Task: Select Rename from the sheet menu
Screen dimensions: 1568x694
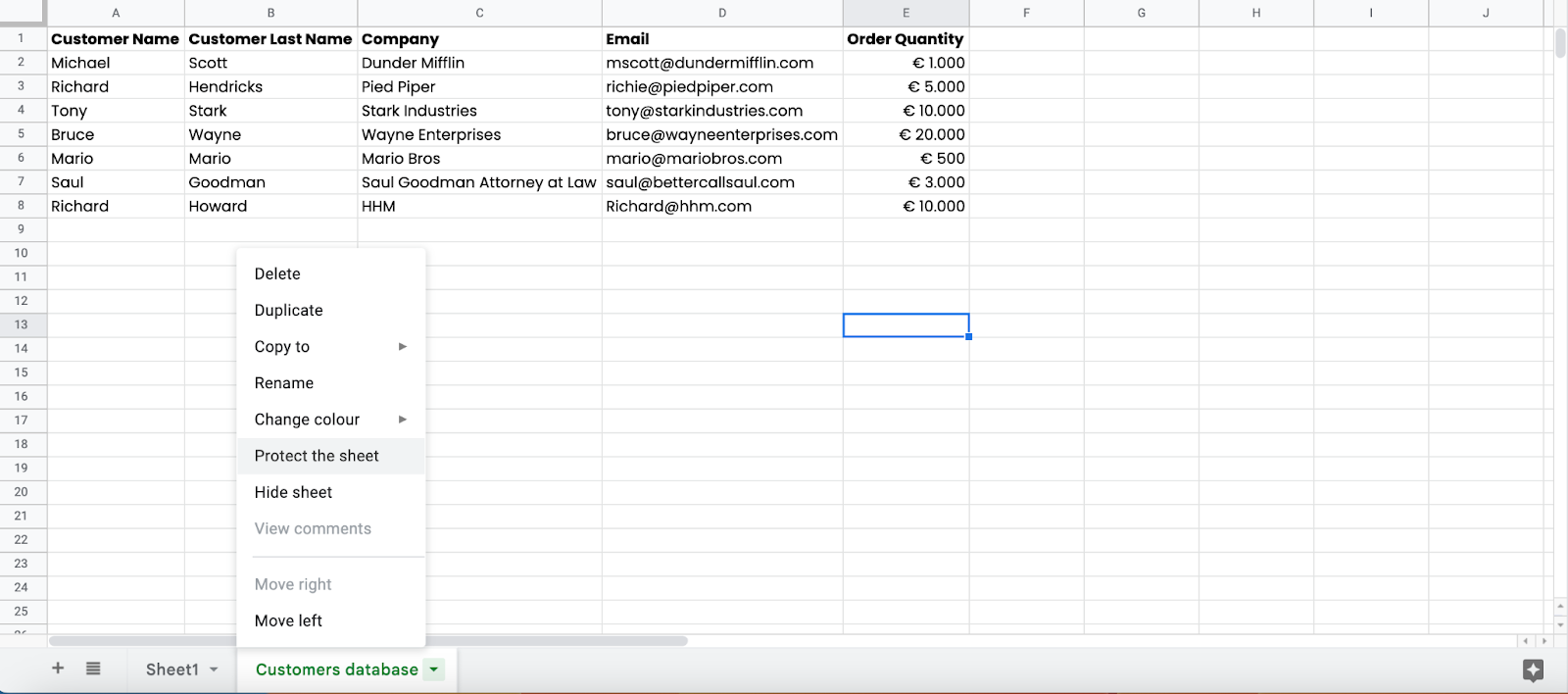Action: coord(331,383)
